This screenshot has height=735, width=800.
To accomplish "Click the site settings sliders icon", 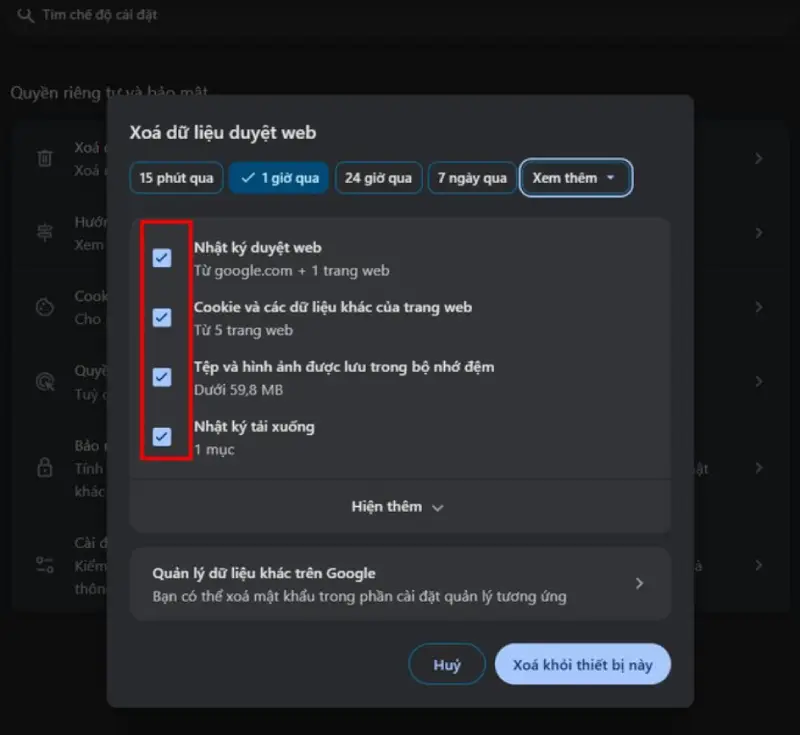I will click(45, 565).
